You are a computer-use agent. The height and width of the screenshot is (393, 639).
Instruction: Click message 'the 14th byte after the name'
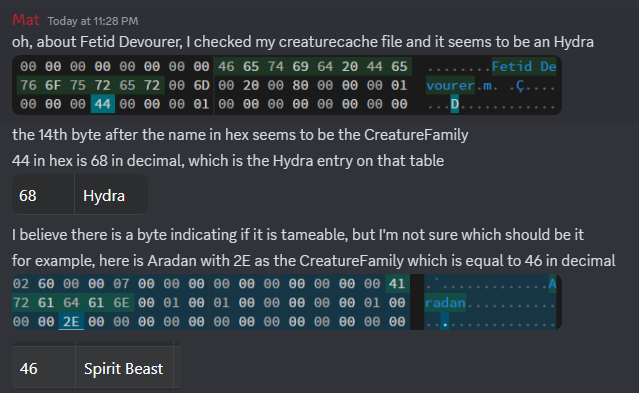pyautogui.click(x=240, y=135)
